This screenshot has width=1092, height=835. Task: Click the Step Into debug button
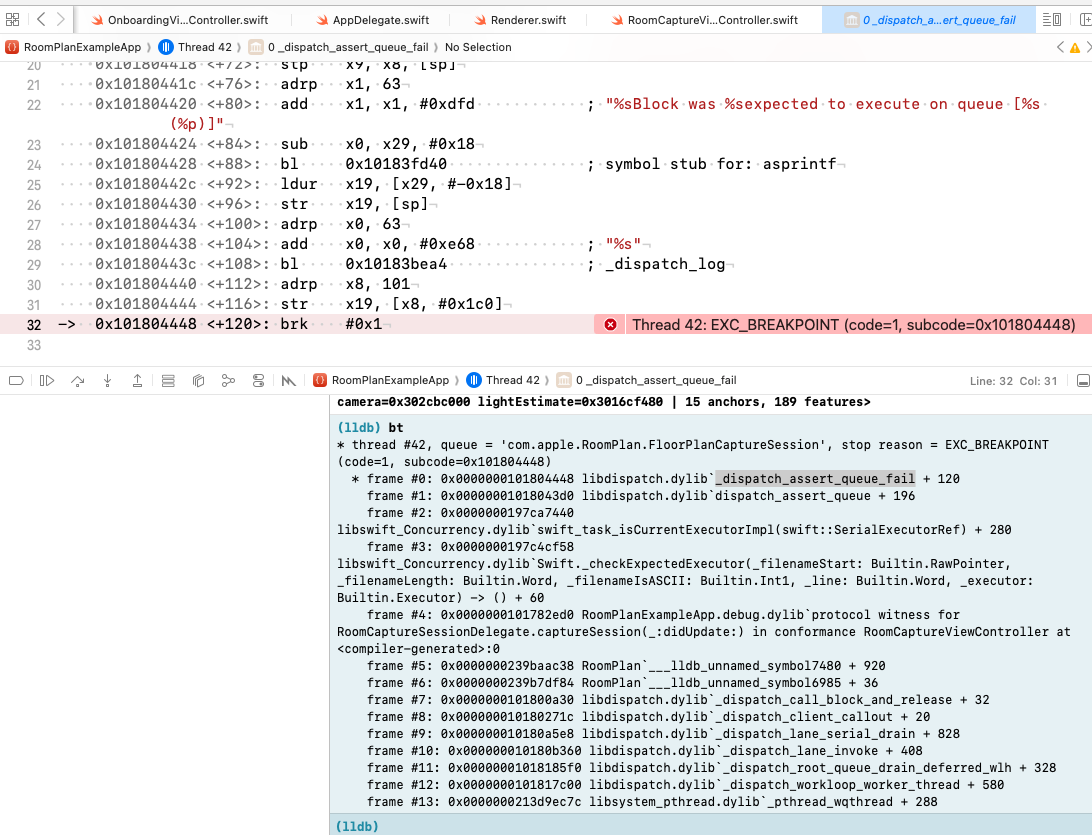(x=107, y=381)
